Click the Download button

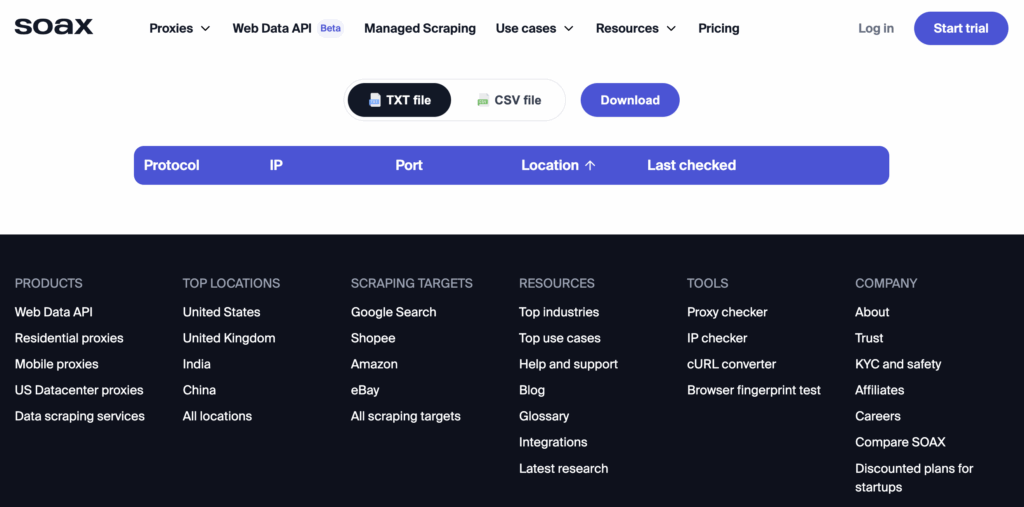tap(630, 100)
